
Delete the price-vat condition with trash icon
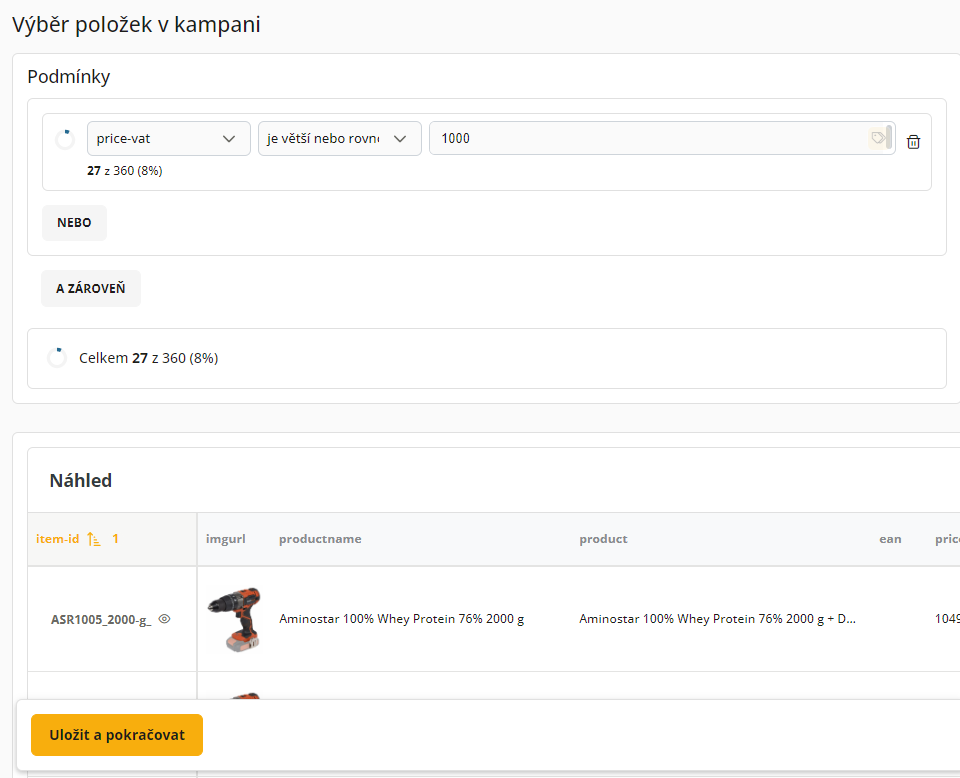pyautogui.click(x=913, y=142)
